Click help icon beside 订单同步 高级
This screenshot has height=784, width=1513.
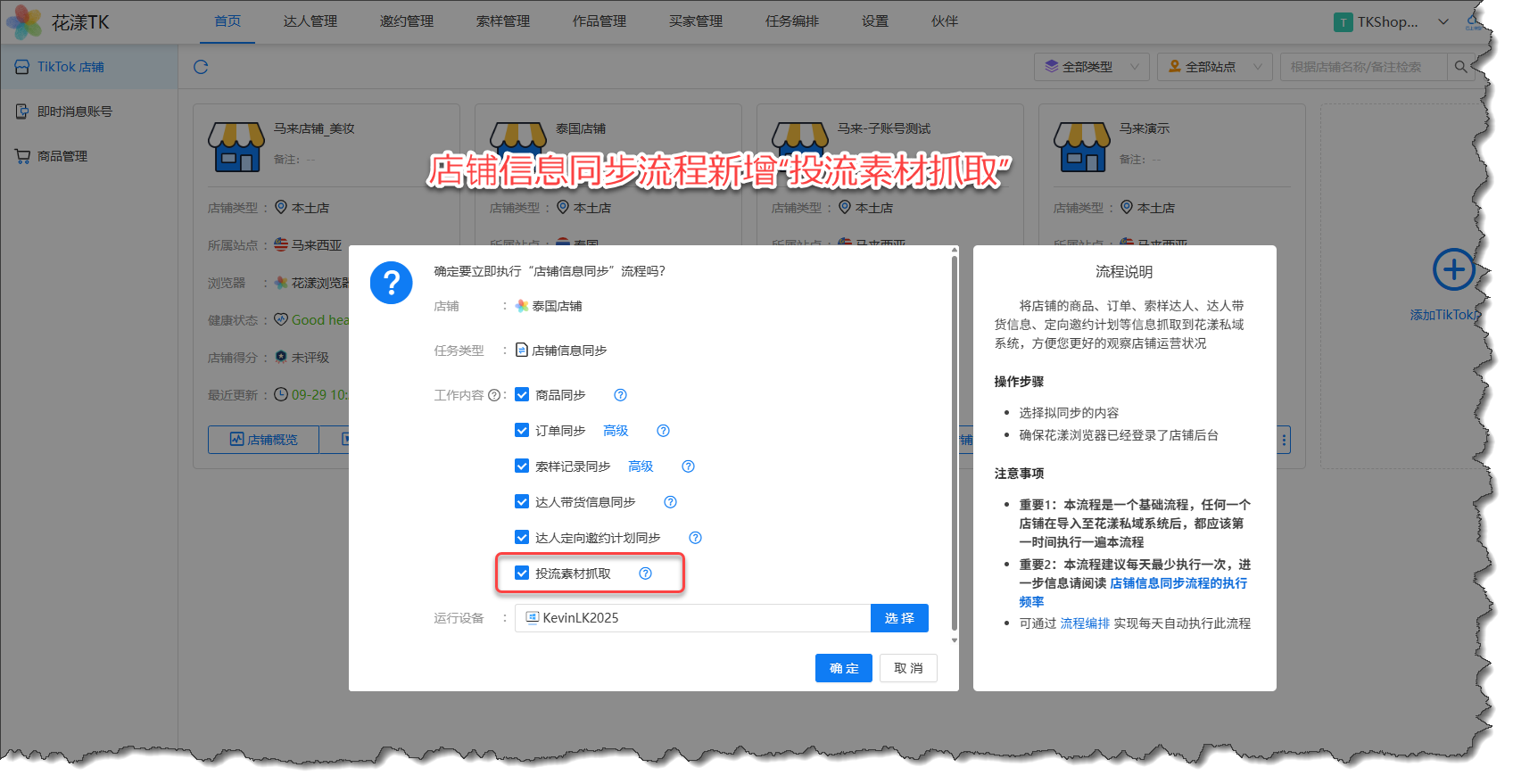663,431
